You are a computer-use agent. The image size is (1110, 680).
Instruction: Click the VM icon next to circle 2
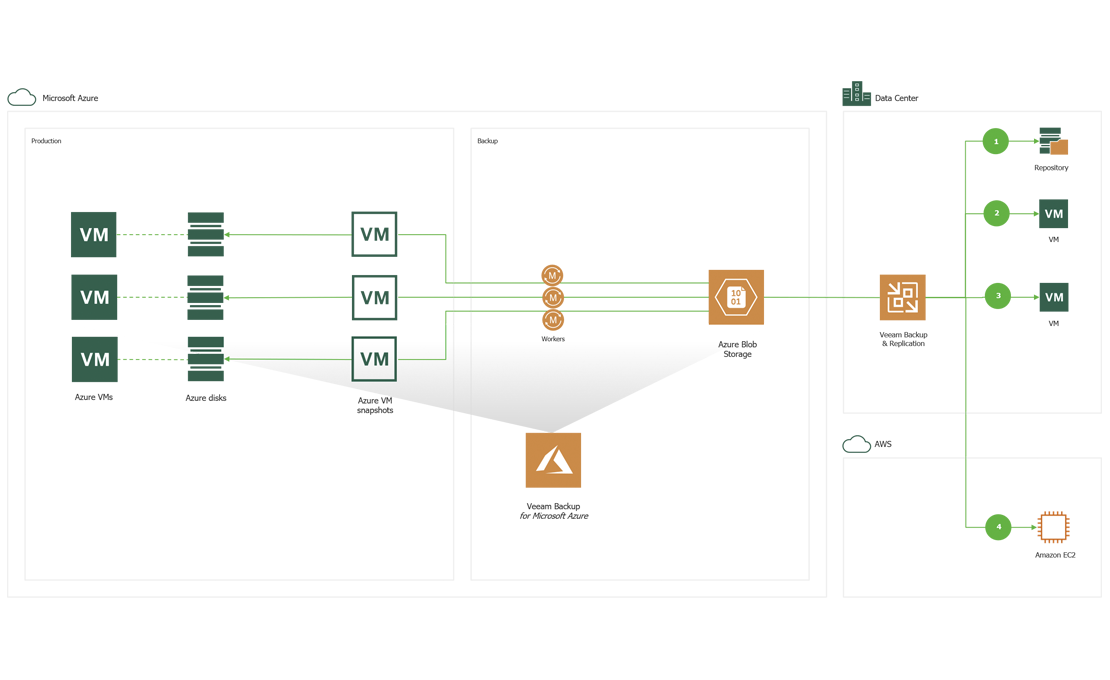[1053, 214]
